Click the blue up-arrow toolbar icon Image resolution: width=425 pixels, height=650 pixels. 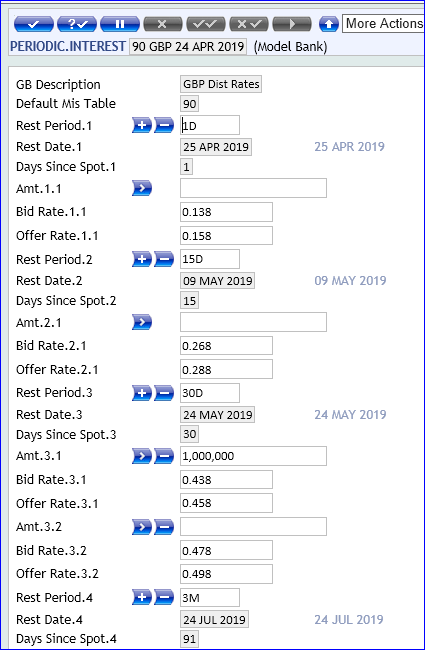click(x=329, y=24)
